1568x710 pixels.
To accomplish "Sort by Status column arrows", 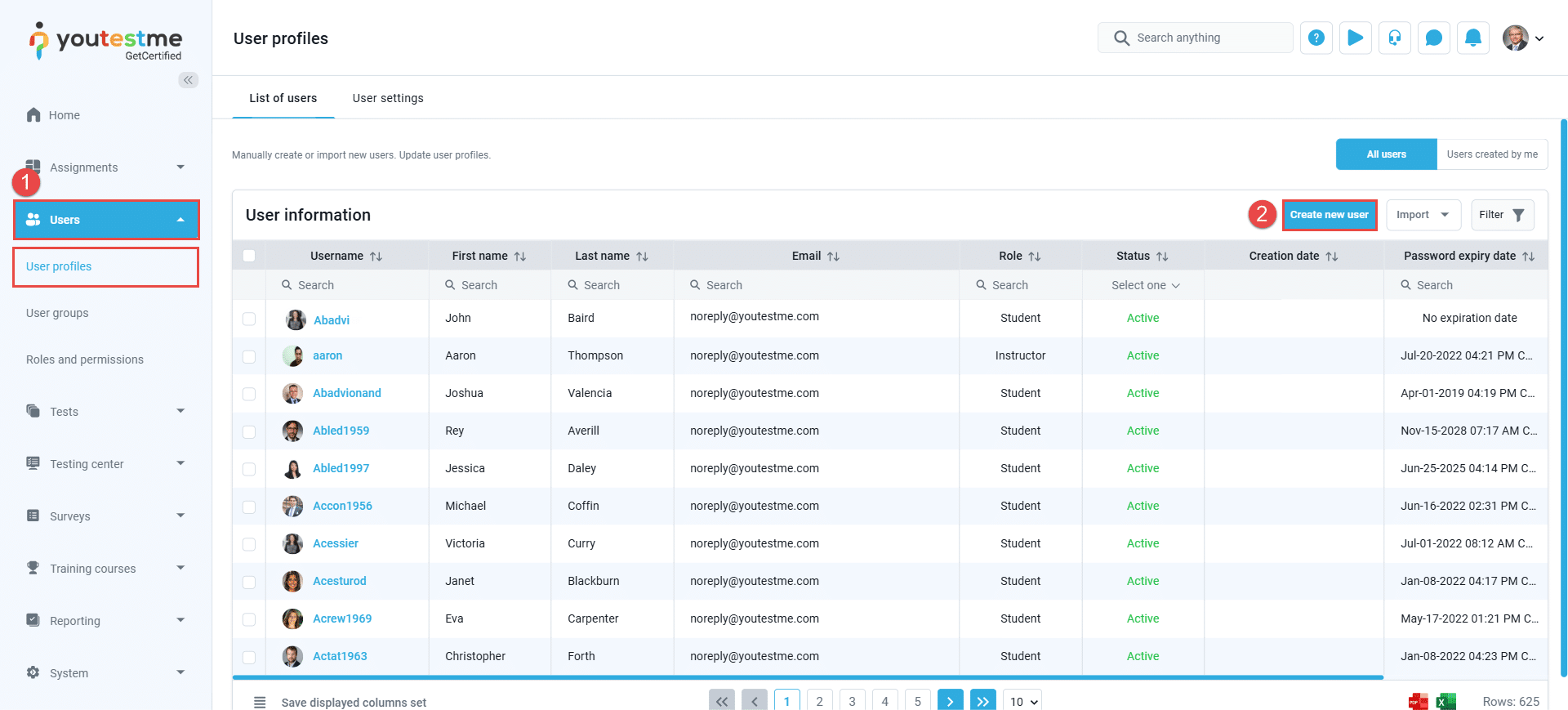I will click(x=1162, y=257).
